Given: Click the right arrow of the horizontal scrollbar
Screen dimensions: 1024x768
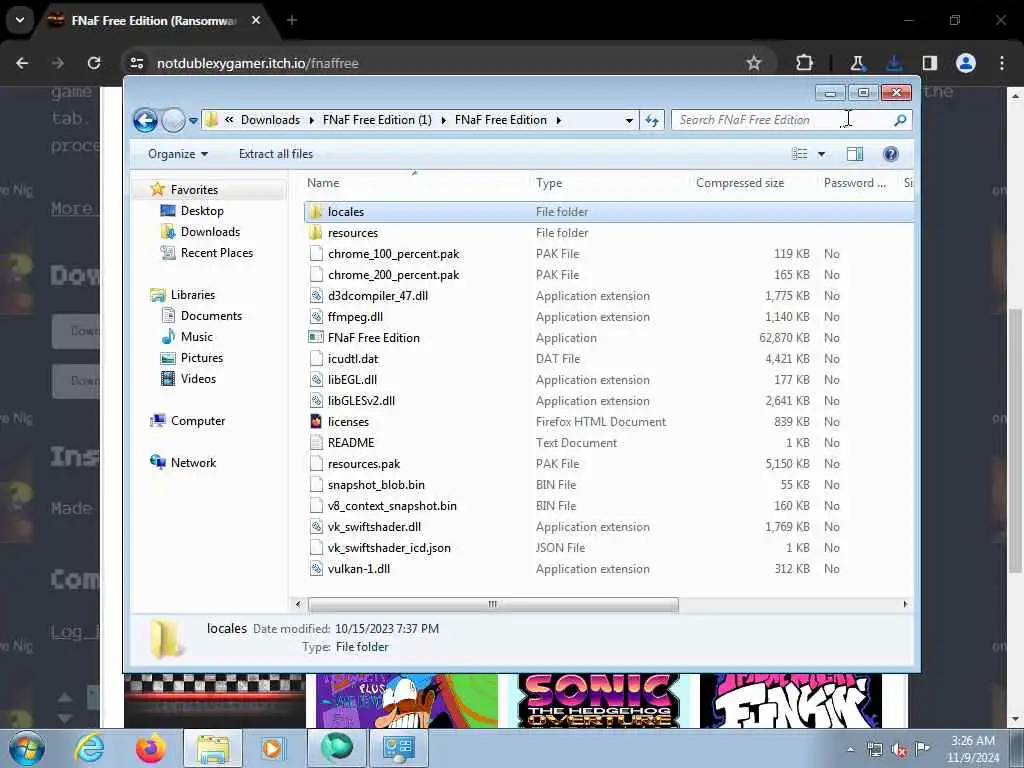Looking at the screenshot, I should (905, 605).
